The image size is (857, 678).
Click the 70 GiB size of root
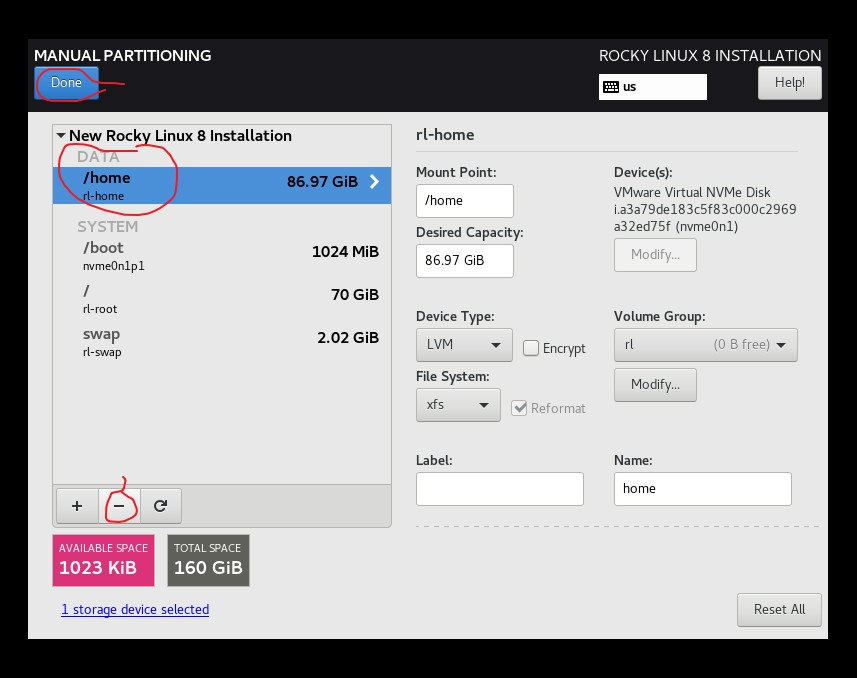[355, 295]
